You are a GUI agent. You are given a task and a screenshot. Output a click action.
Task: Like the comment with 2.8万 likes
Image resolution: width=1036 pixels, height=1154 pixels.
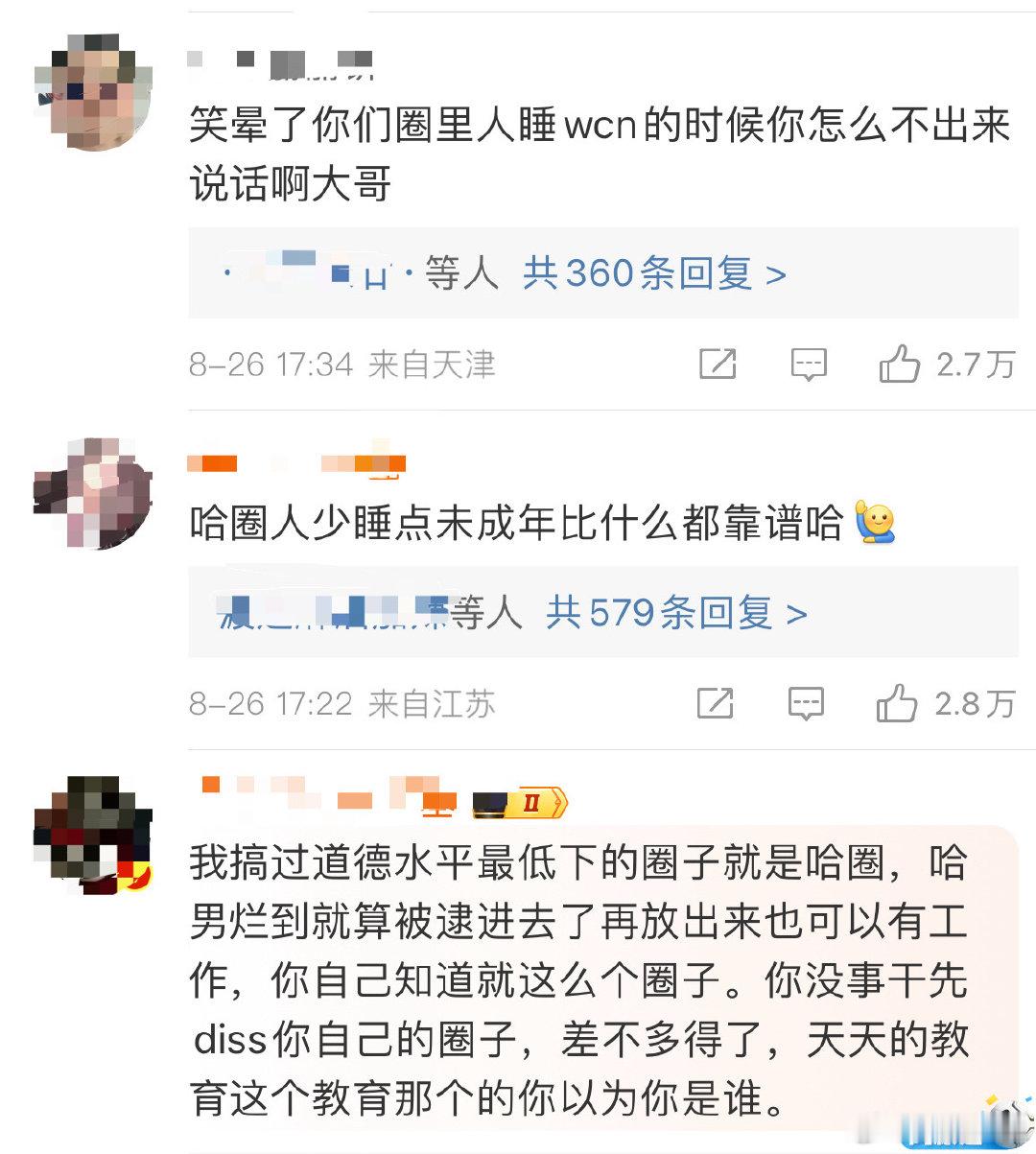pyautogui.click(x=897, y=703)
